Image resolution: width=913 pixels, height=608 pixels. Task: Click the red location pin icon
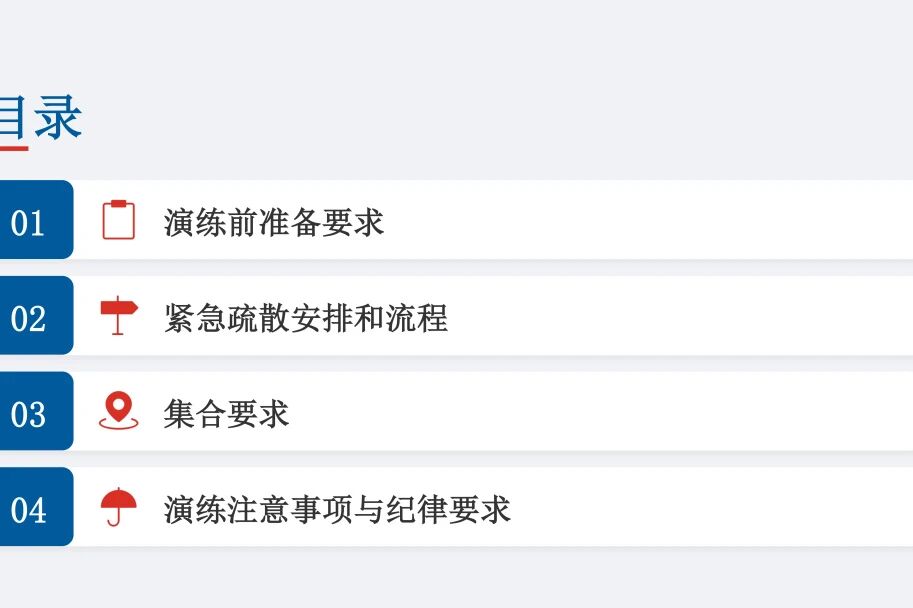point(119,411)
